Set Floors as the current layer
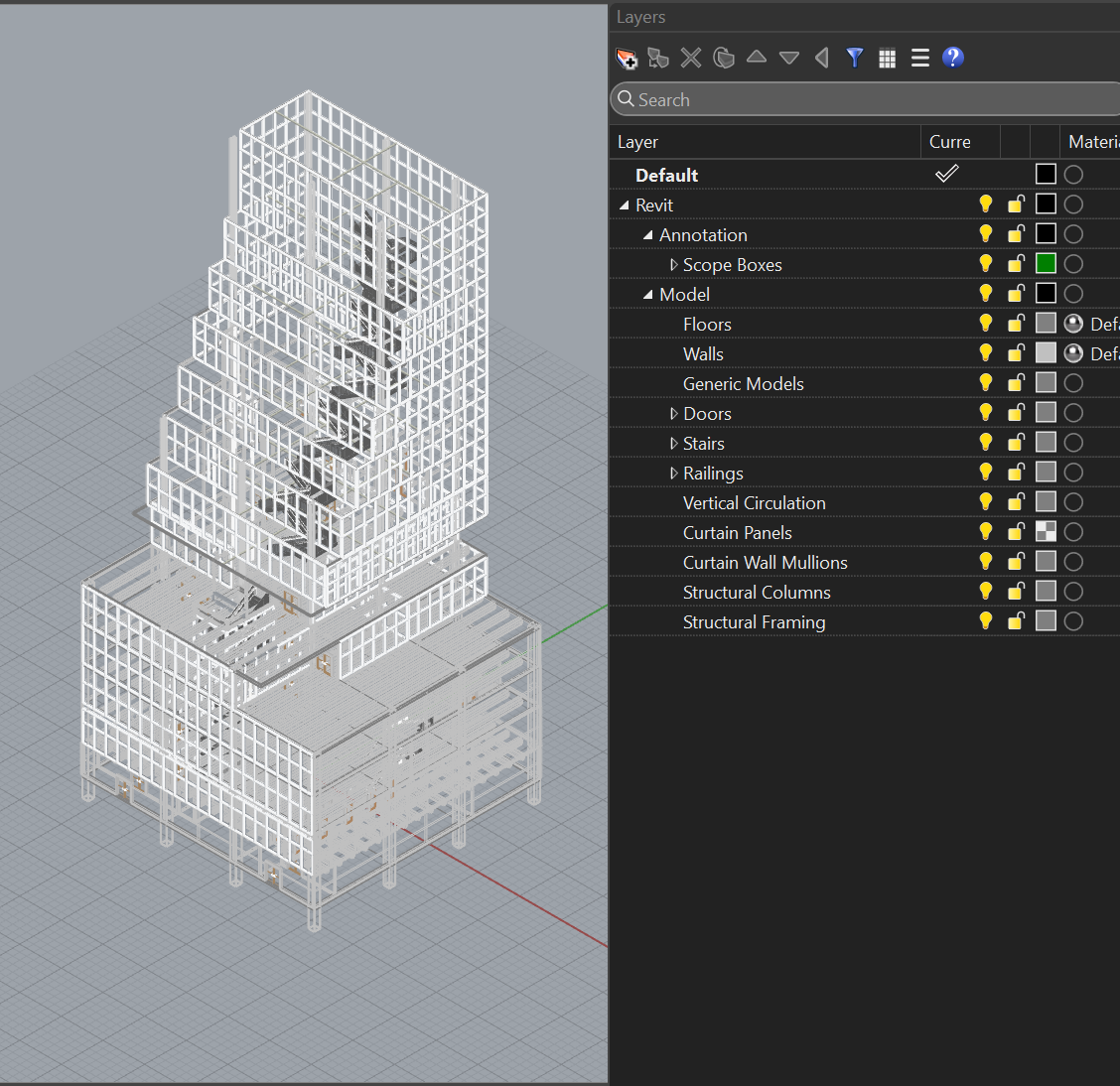 pos(946,323)
